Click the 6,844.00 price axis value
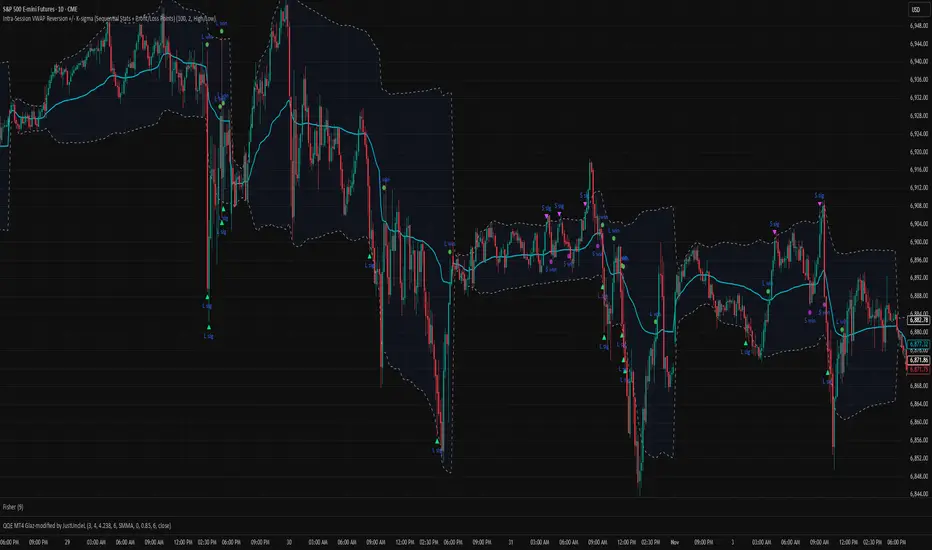 click(x=918, y=494)
